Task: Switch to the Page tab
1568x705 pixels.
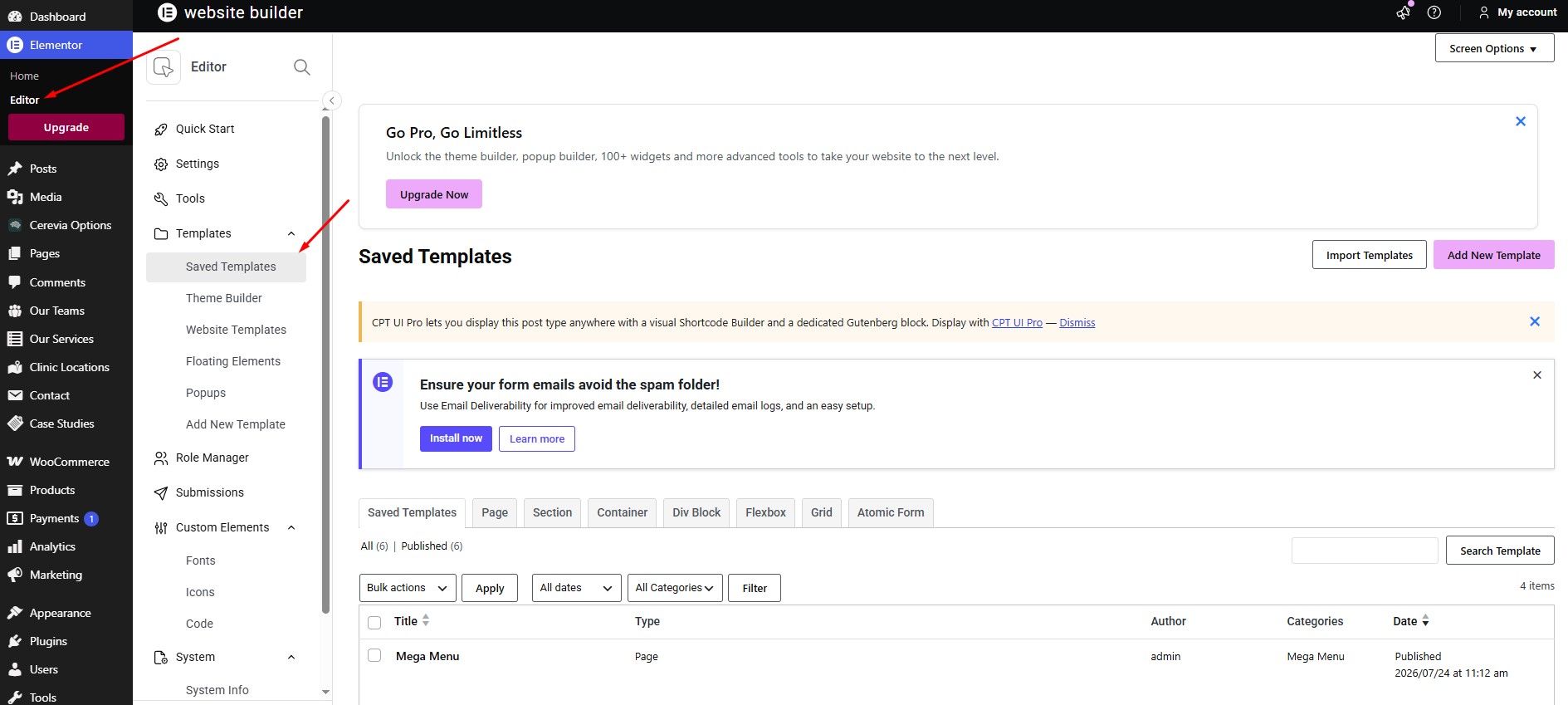Action: [x=495, y=513]
